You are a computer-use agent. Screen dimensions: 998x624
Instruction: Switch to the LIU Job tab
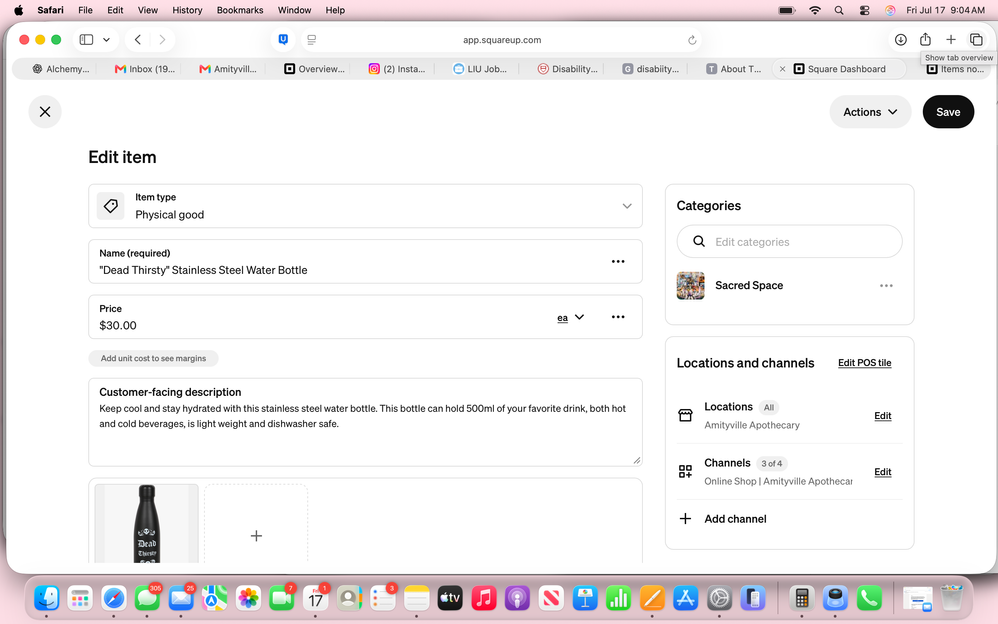tap(480, 69)
